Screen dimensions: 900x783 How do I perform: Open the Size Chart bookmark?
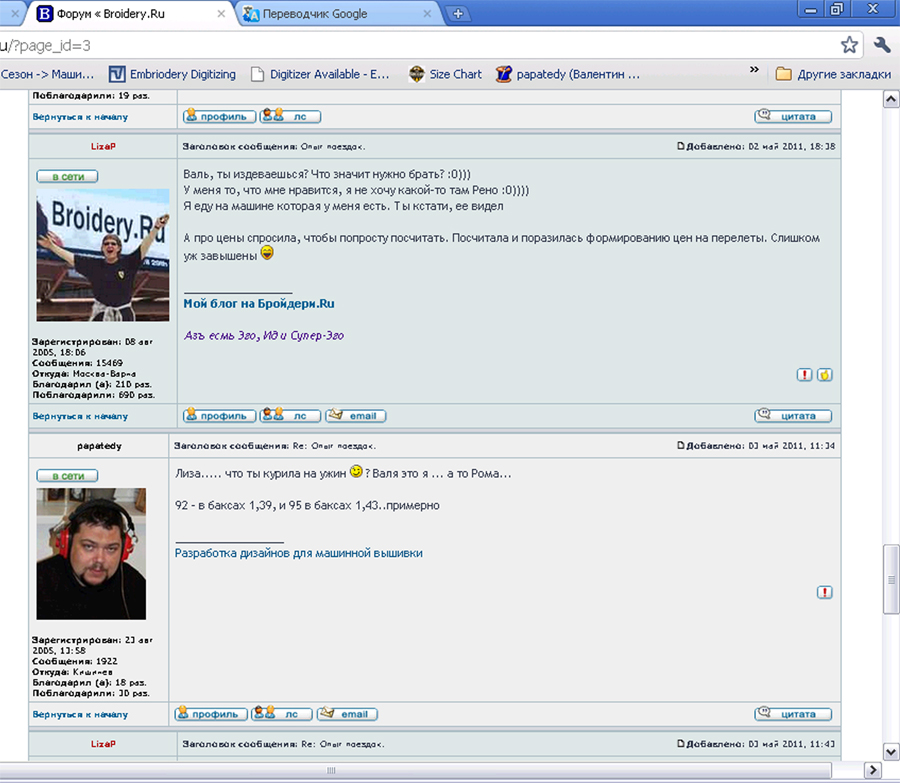[x=445, y=74]
